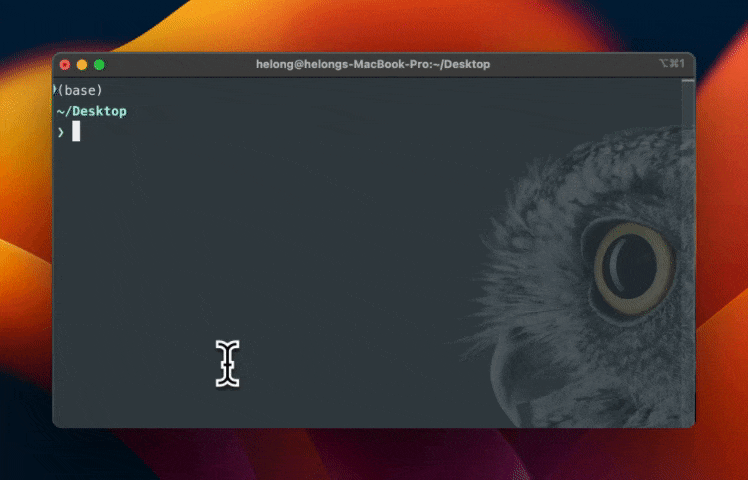
Task: Click the white block cursor
Action: click(76, 132)
